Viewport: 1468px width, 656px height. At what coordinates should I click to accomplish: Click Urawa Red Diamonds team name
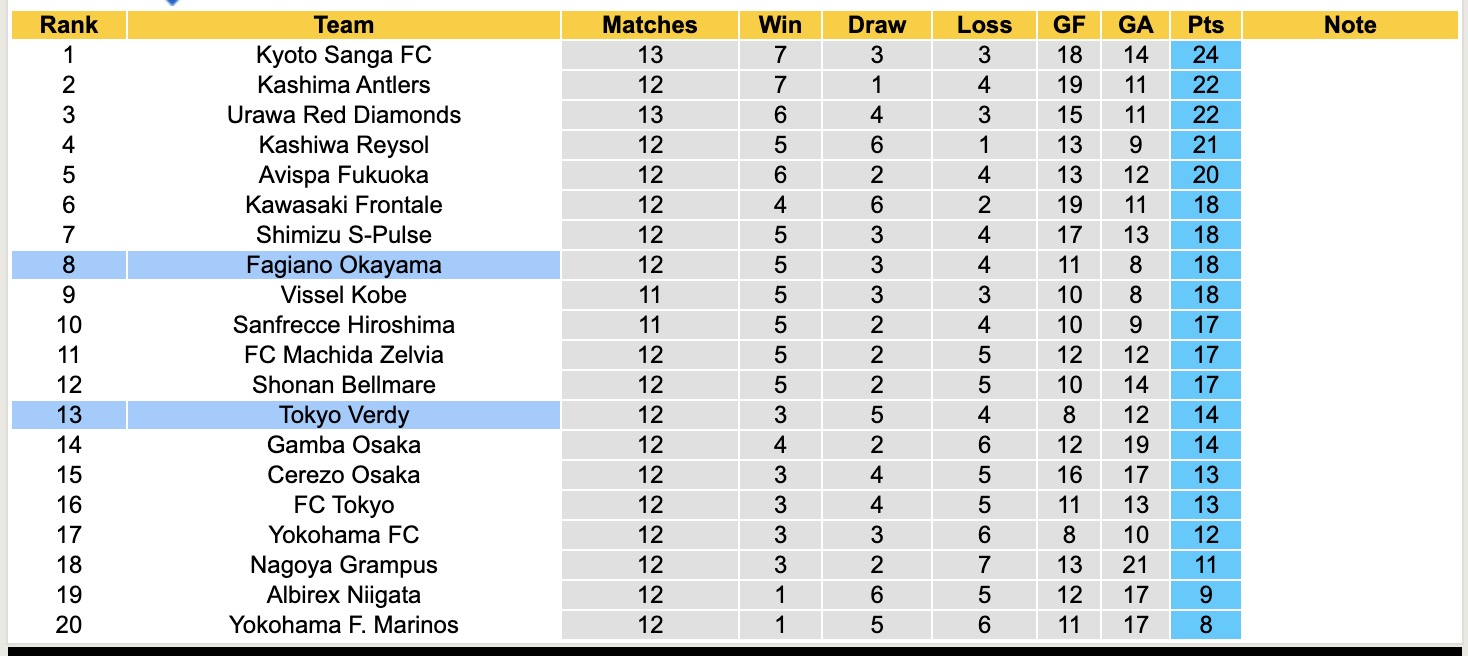point(343,115)
